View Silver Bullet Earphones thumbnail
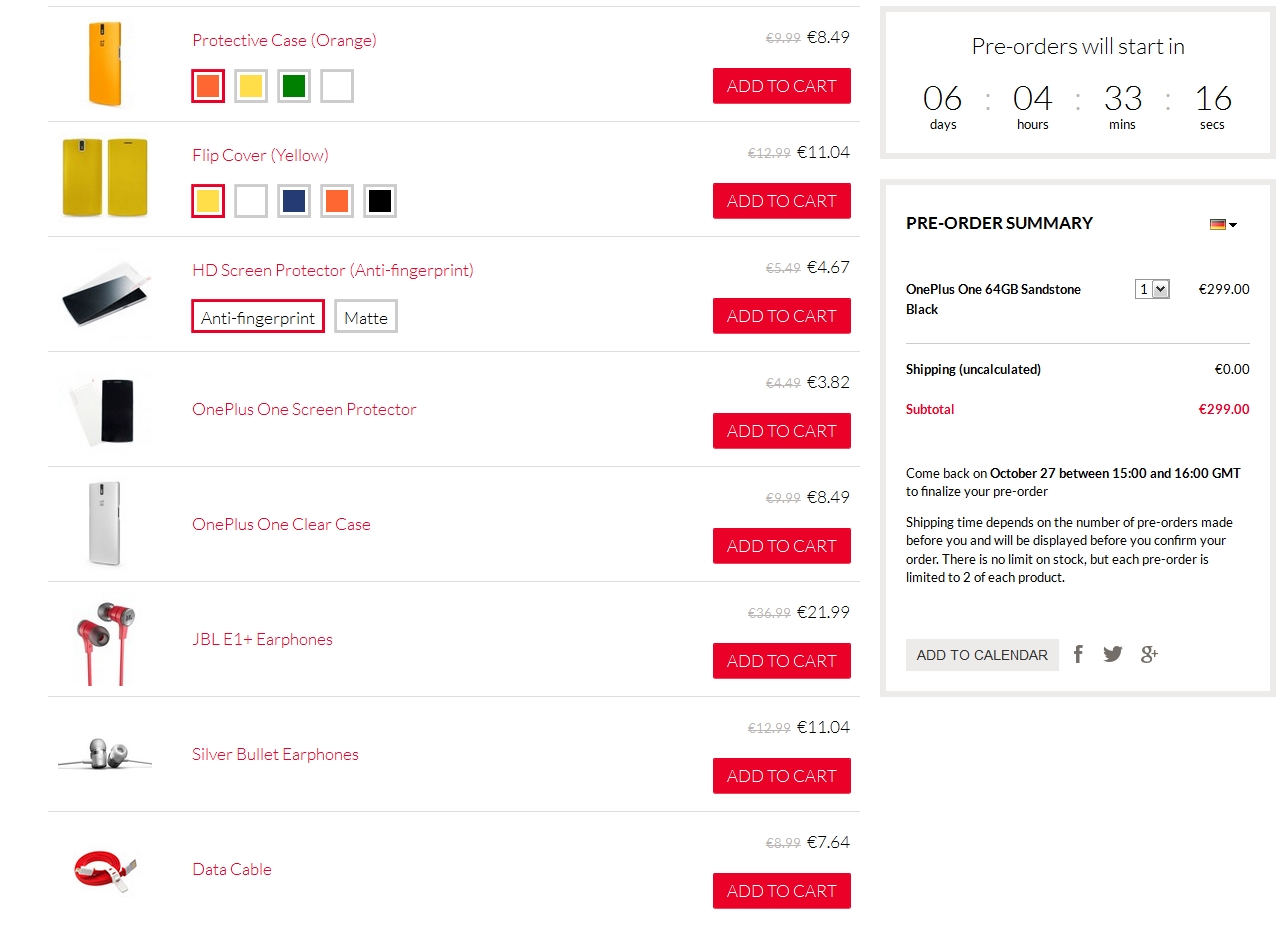The image size is (1283, 926). pos(104,754)
